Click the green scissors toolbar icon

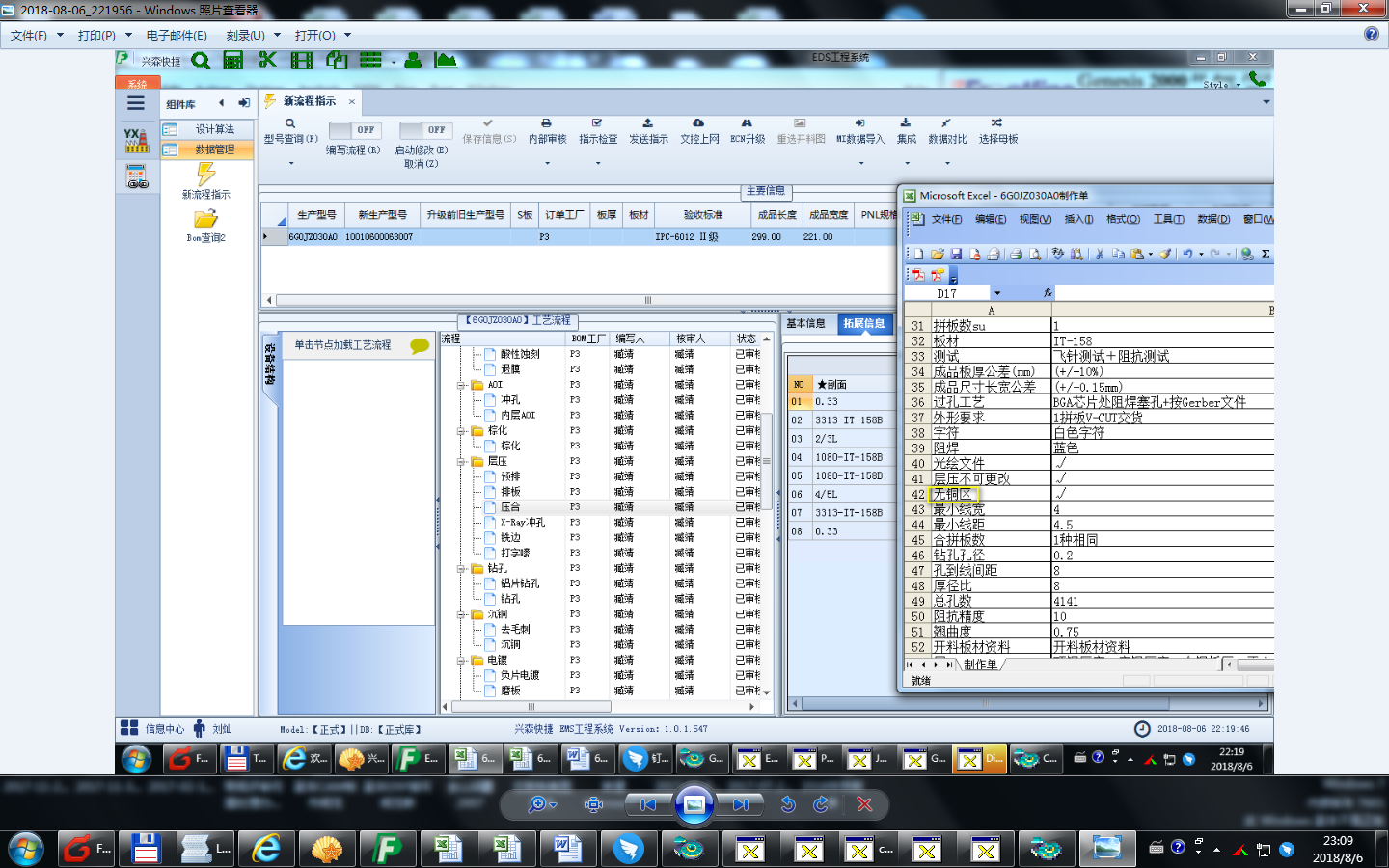(x=267, y=60)
